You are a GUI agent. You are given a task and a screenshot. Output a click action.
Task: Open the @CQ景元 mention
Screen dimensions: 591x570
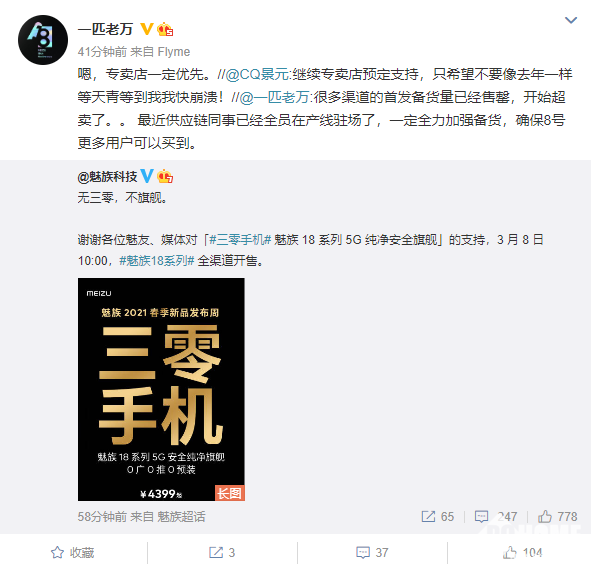(x=258, y=74)
